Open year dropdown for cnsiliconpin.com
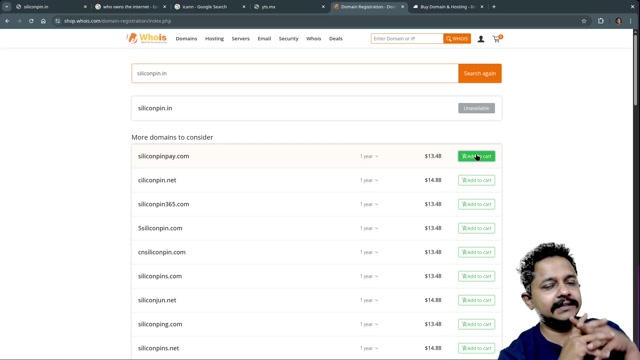640x360 pixels. coord(369,252)
